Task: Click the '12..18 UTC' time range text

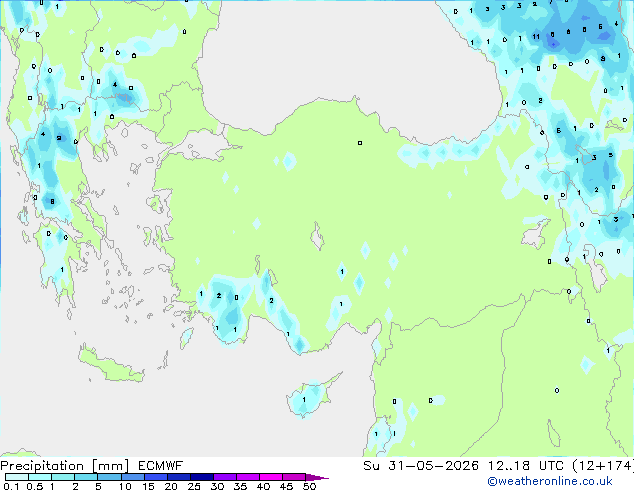Action: click(526, 466)
